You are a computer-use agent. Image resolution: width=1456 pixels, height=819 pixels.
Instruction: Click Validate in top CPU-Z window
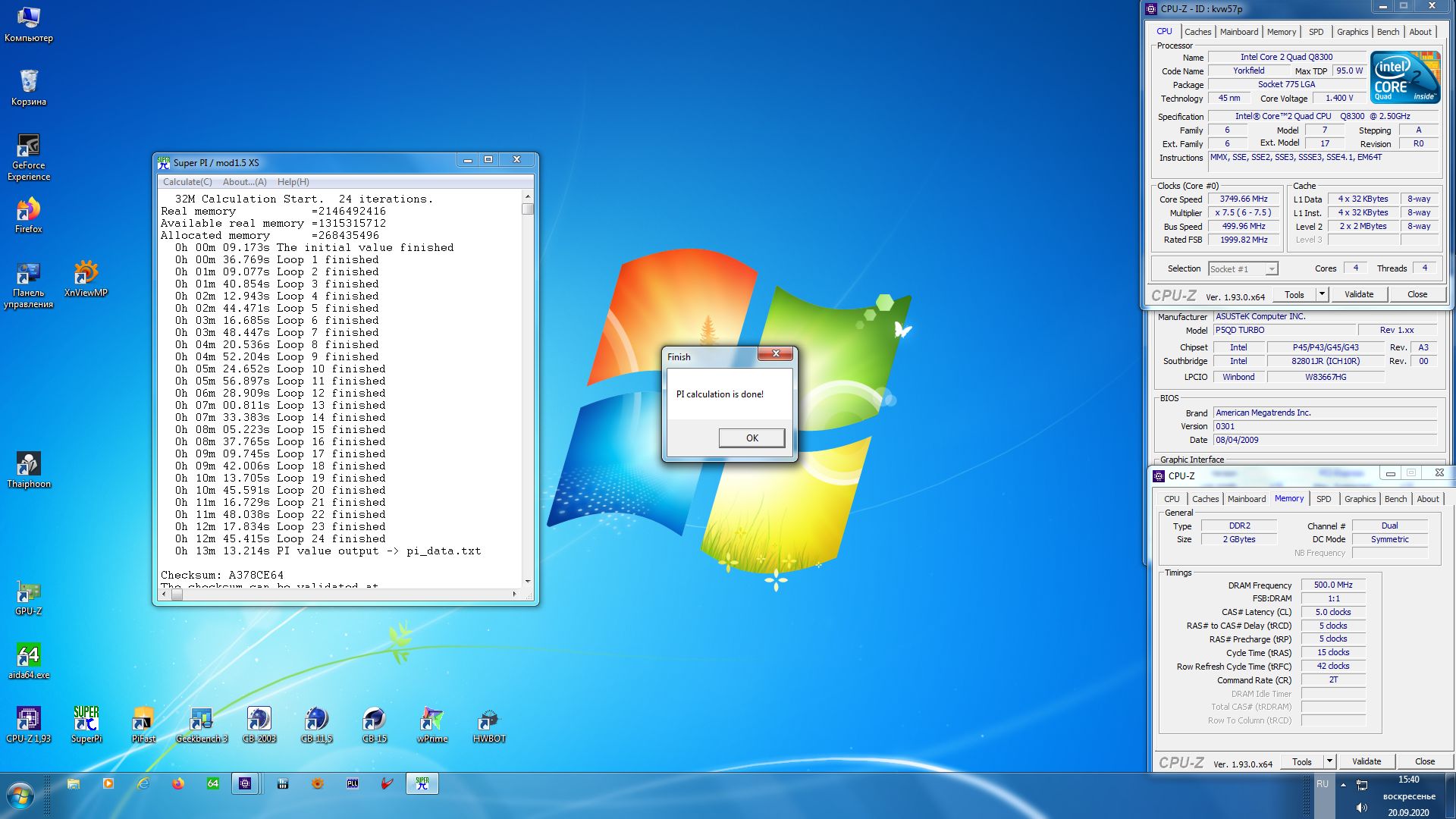pos(1359,294)
